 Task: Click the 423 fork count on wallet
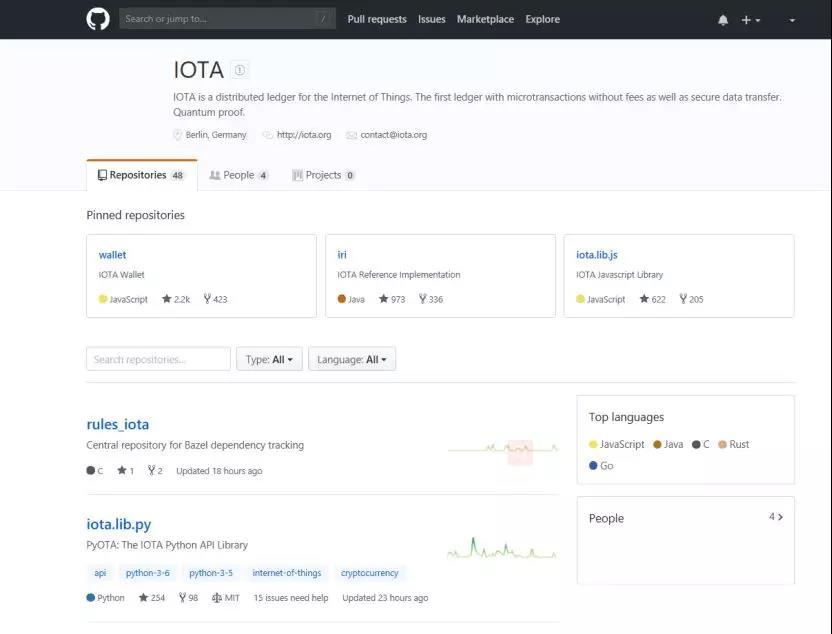click(x=215, y=299)
